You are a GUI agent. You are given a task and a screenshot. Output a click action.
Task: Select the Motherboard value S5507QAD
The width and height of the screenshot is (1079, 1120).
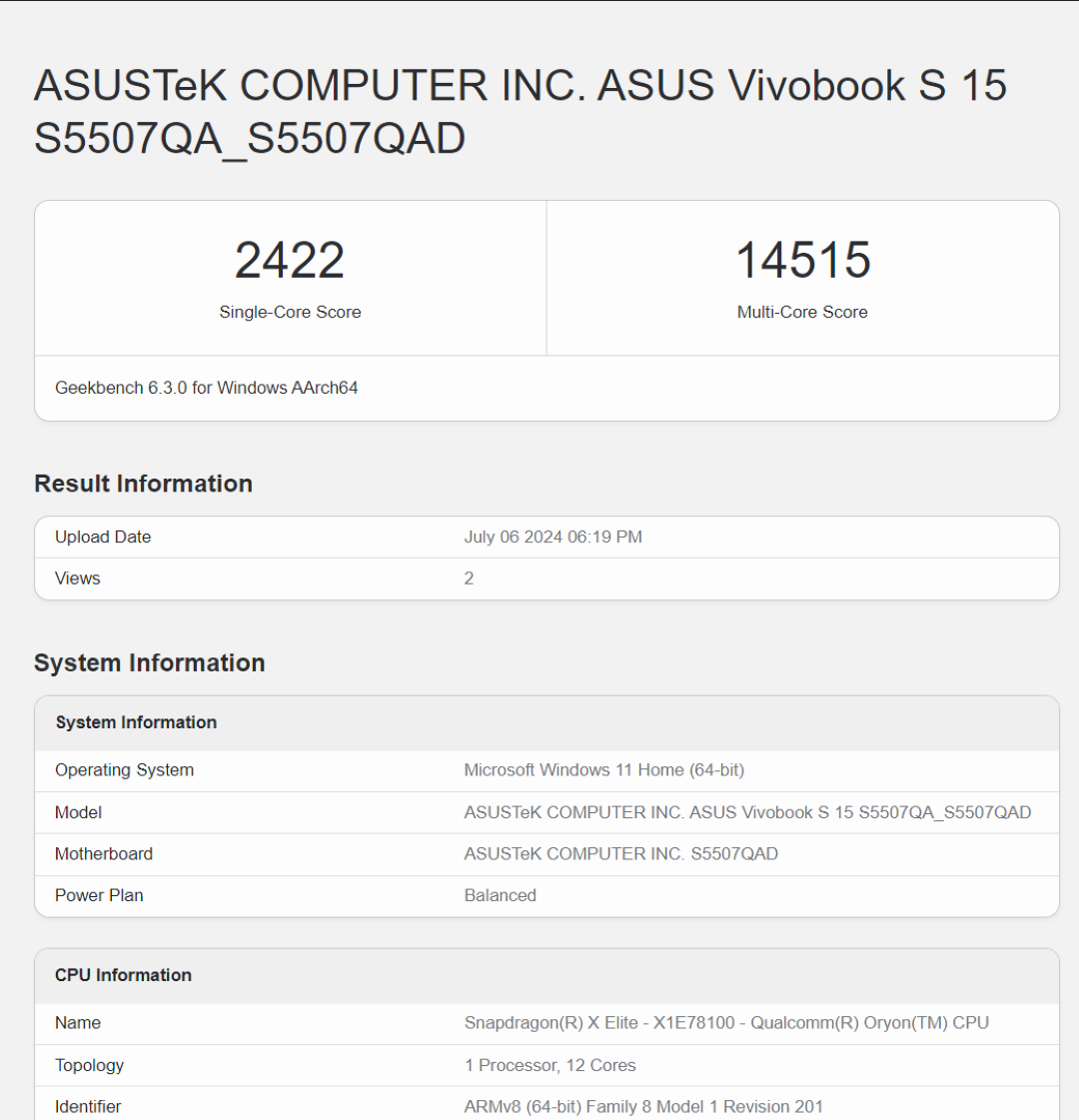click(x=620, y=854)
